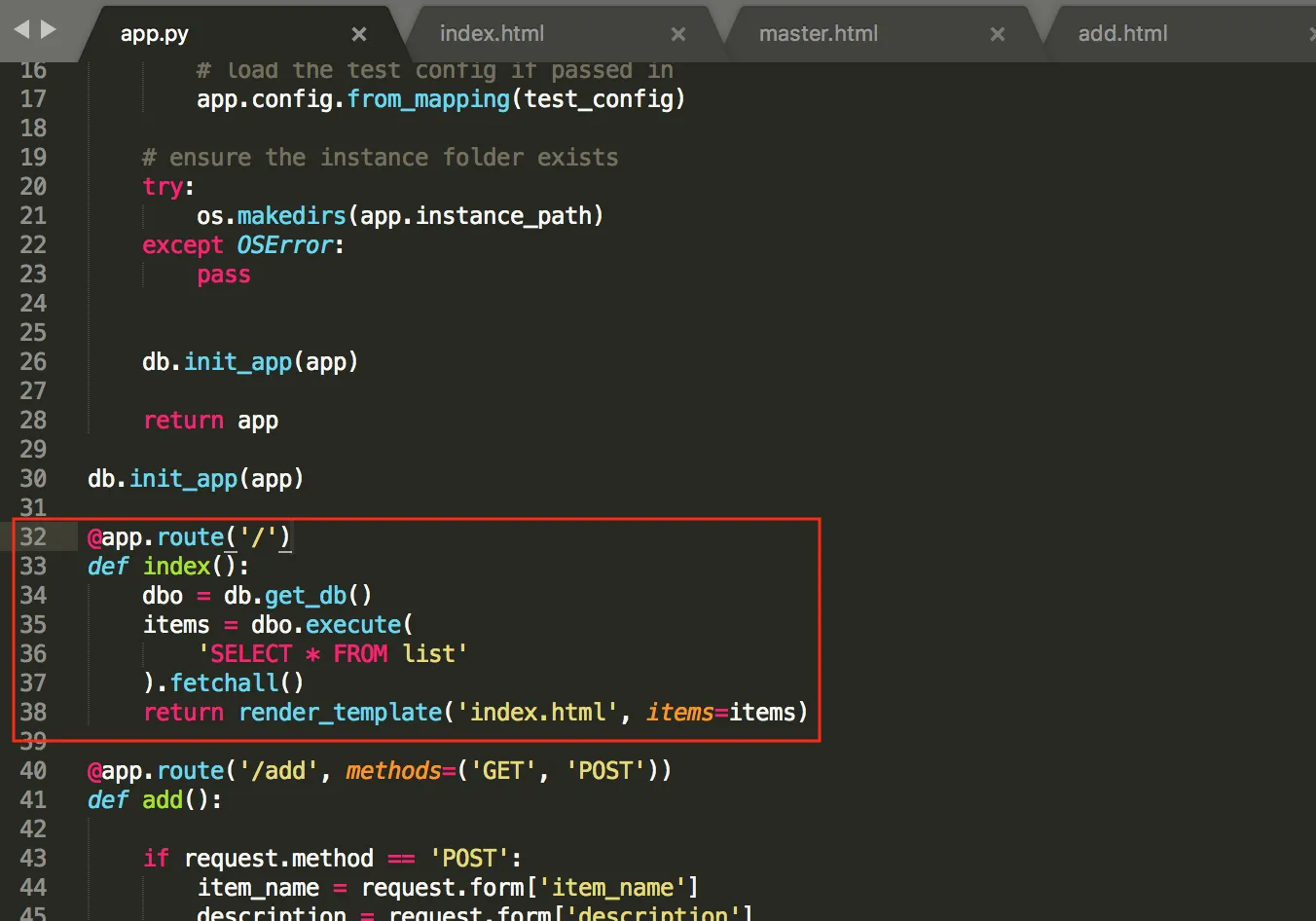
Task: Click the dbo.execute call
Action: [x=326, y=625]
